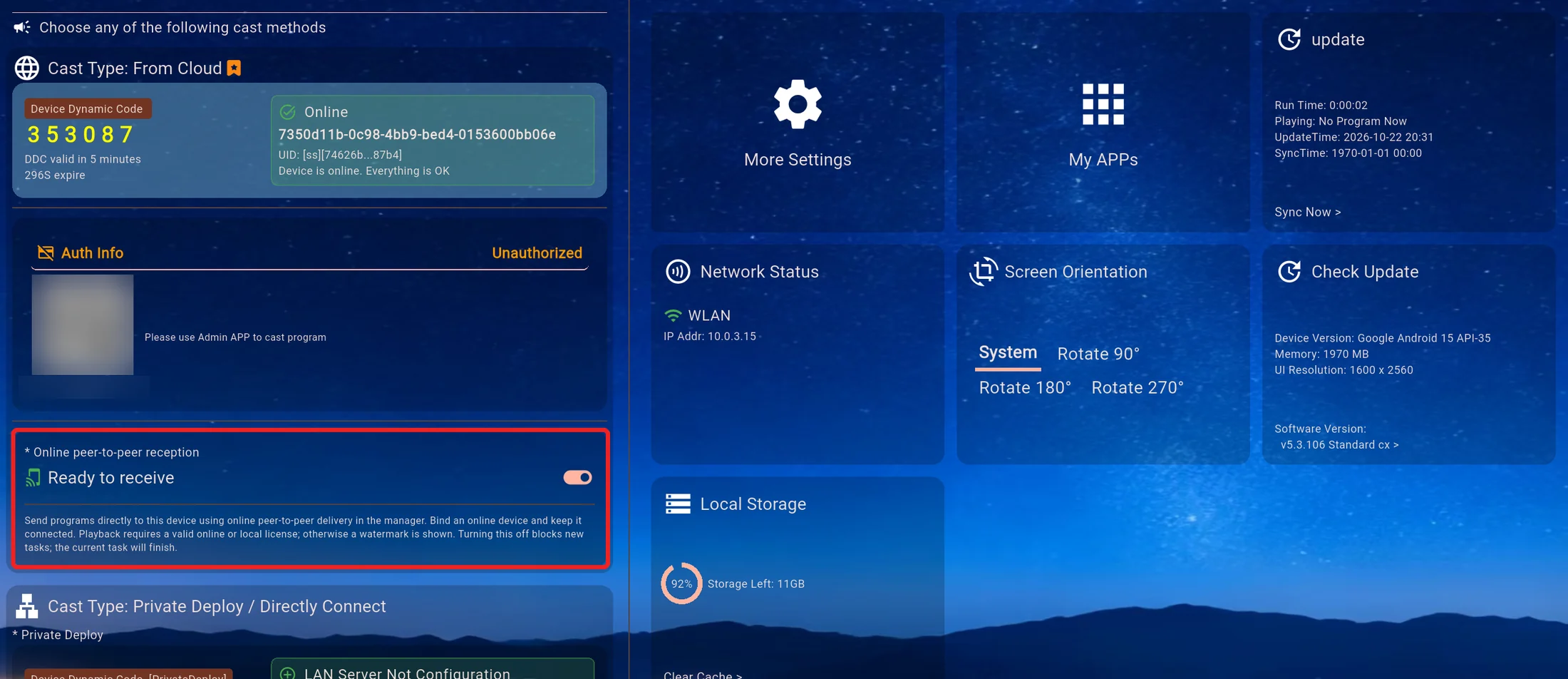The width and height of the screenshot is (1568, 679).
Task: Toggle the Ready to receive switch
Action: [577, 477]
